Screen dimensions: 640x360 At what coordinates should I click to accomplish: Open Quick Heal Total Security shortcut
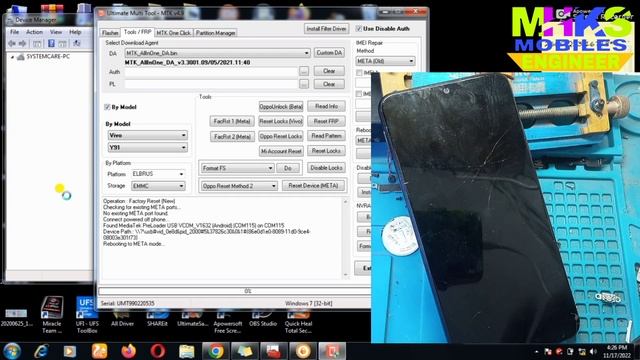coord(298,320)
